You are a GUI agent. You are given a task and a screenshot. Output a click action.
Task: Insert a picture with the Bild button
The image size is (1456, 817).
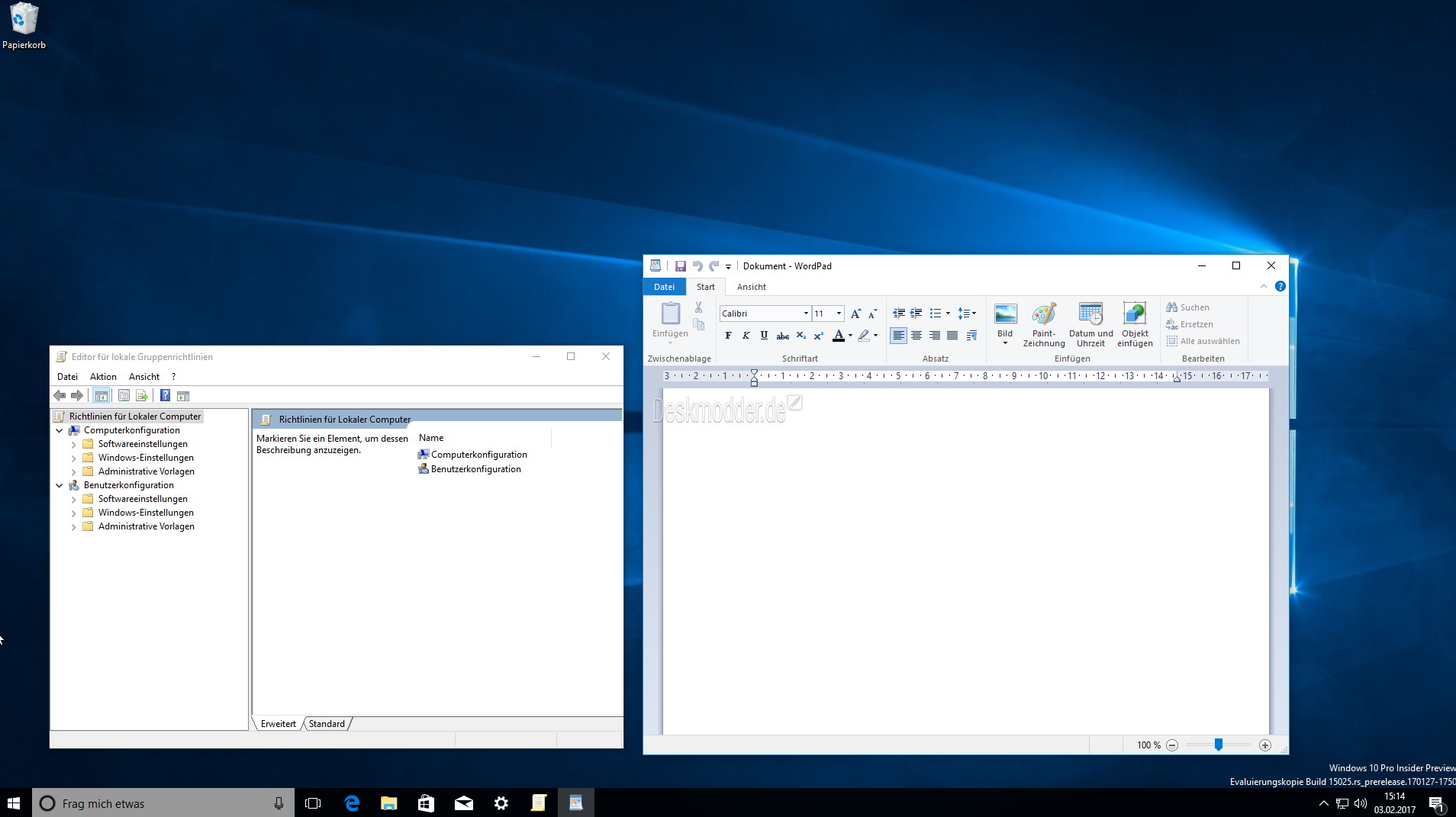point(1005,324)
